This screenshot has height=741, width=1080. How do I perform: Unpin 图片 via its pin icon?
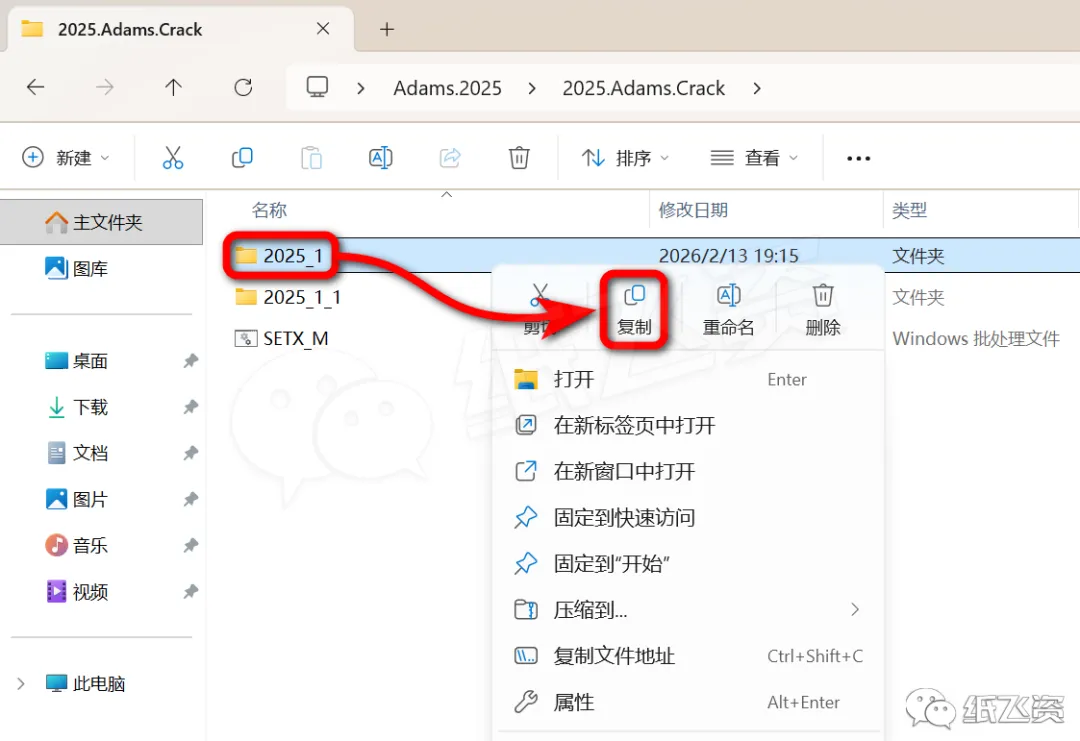pyautogui.click(x=191, y=499)
